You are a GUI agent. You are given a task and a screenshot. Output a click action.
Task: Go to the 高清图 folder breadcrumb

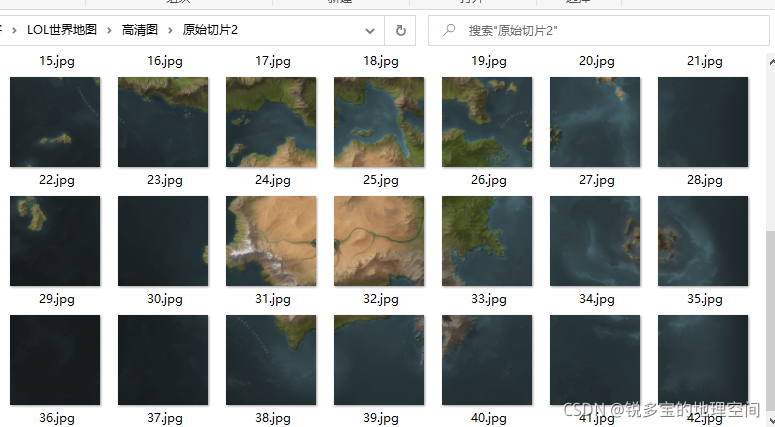140,30
